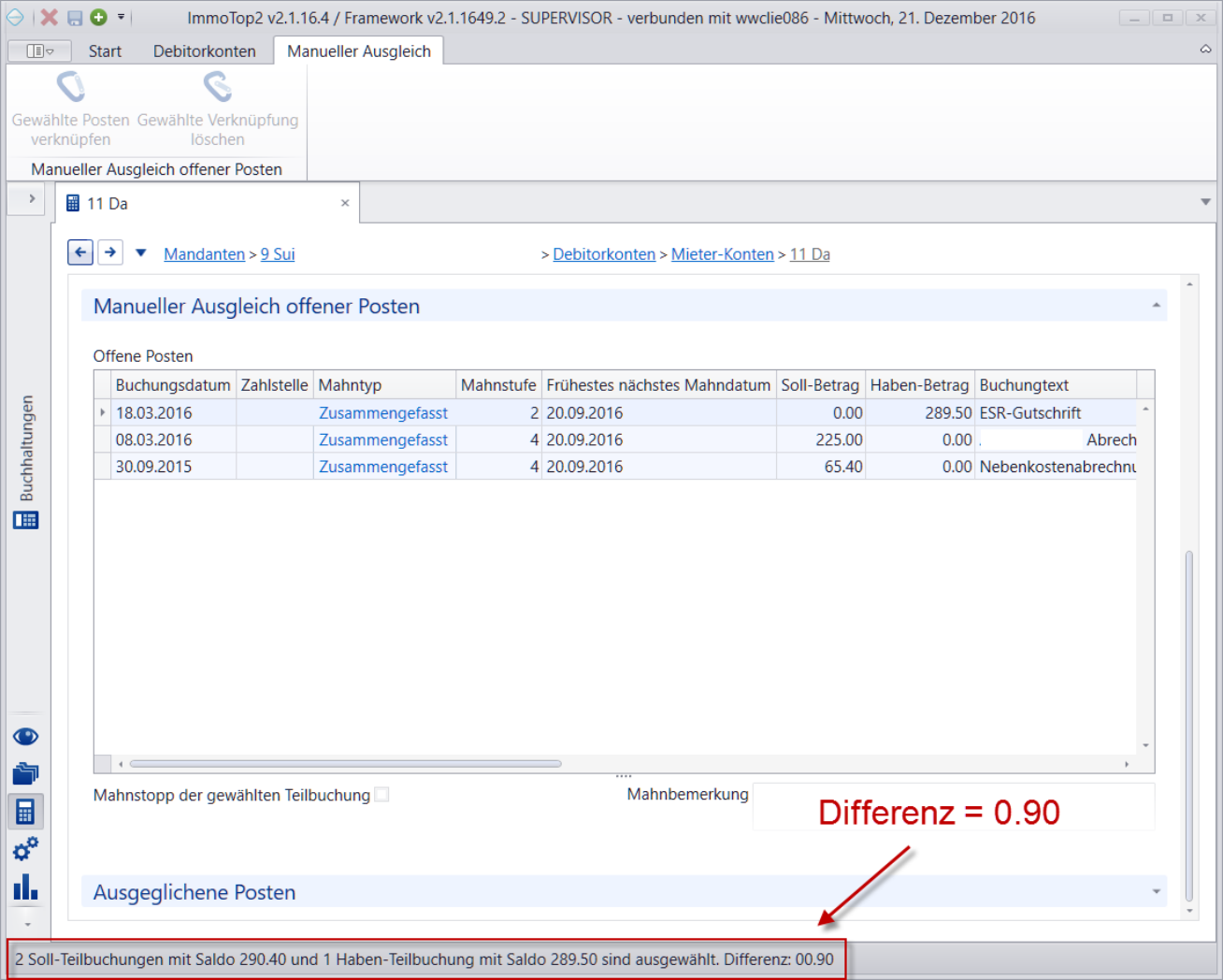Open the bar chart icon in sidebar

click(25, 886)
